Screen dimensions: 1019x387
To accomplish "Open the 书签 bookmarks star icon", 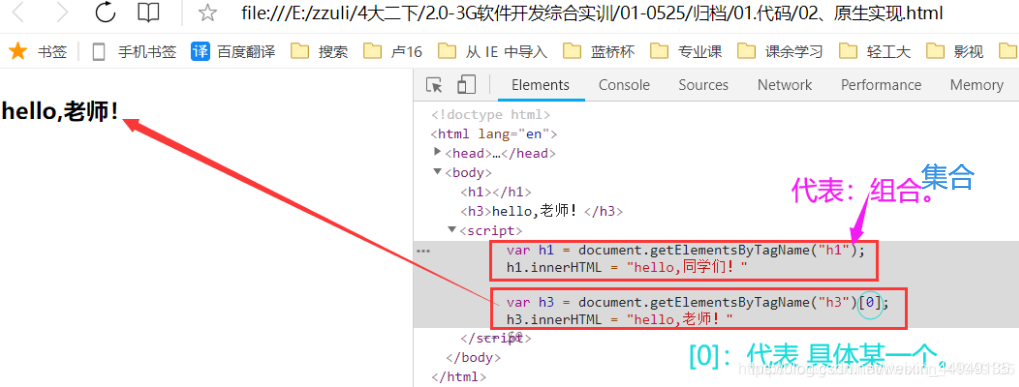I will click(18, 51).
